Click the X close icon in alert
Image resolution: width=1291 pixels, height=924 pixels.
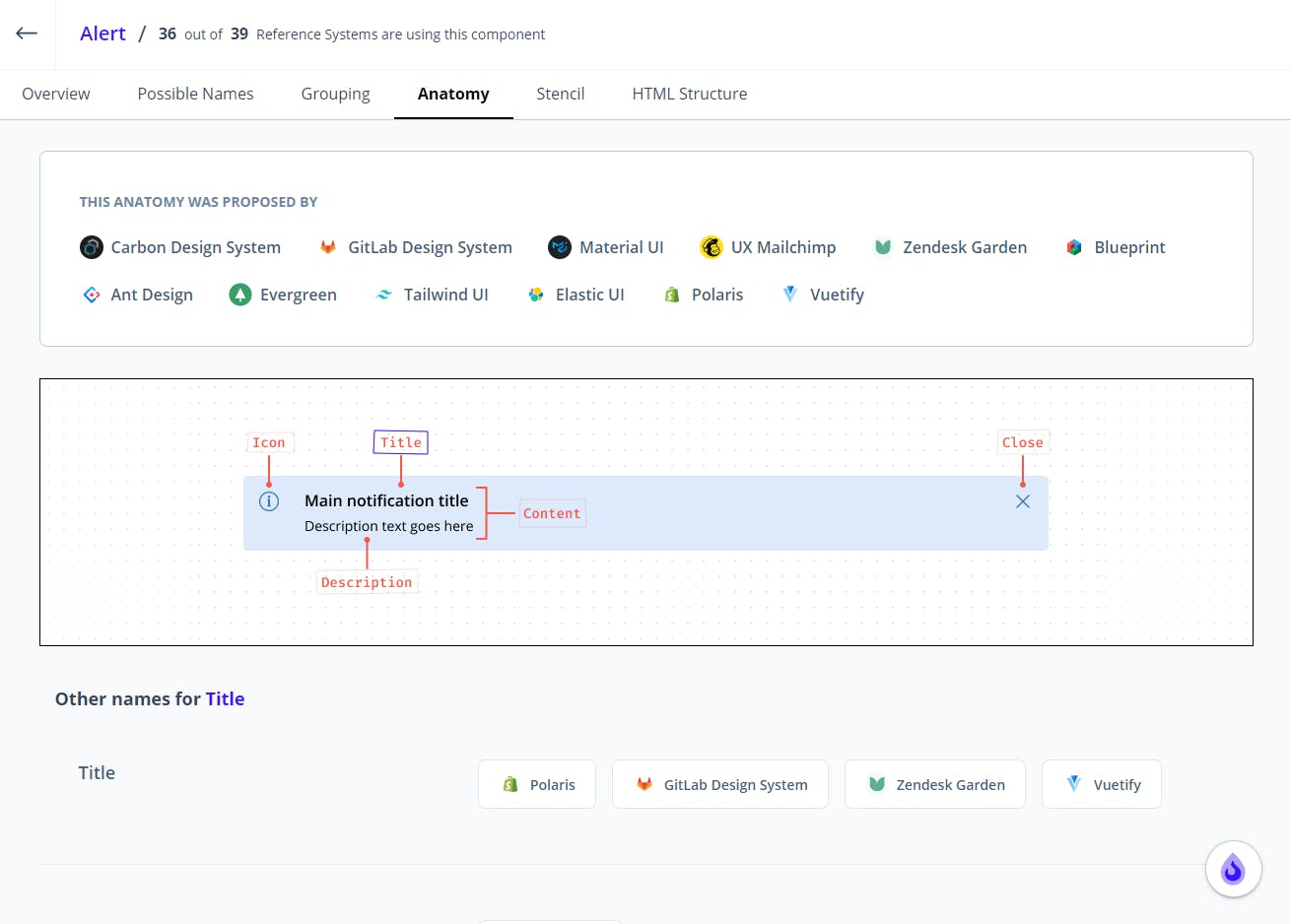click(x=1023, y=501)
